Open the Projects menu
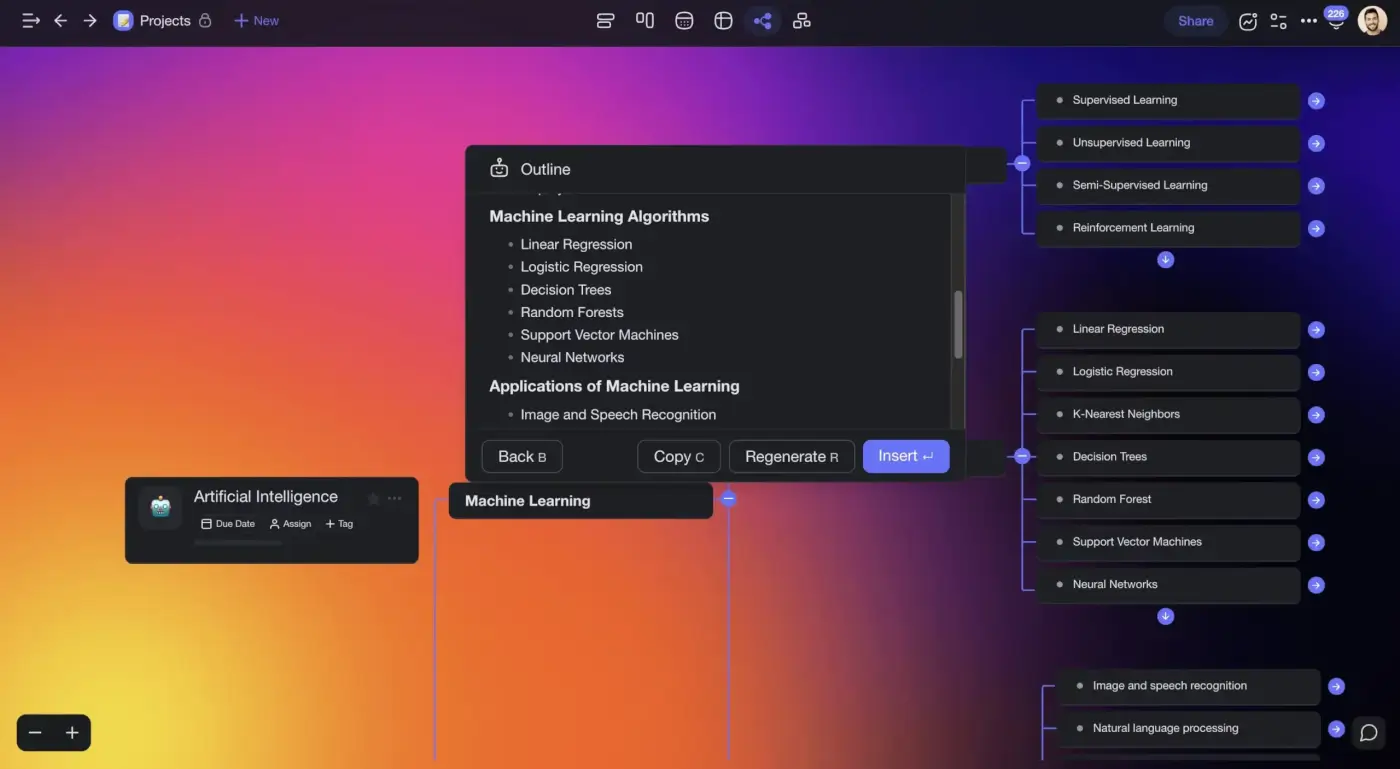The width and height of the screenshot is (1400, 769). click(x=163, y=20)
